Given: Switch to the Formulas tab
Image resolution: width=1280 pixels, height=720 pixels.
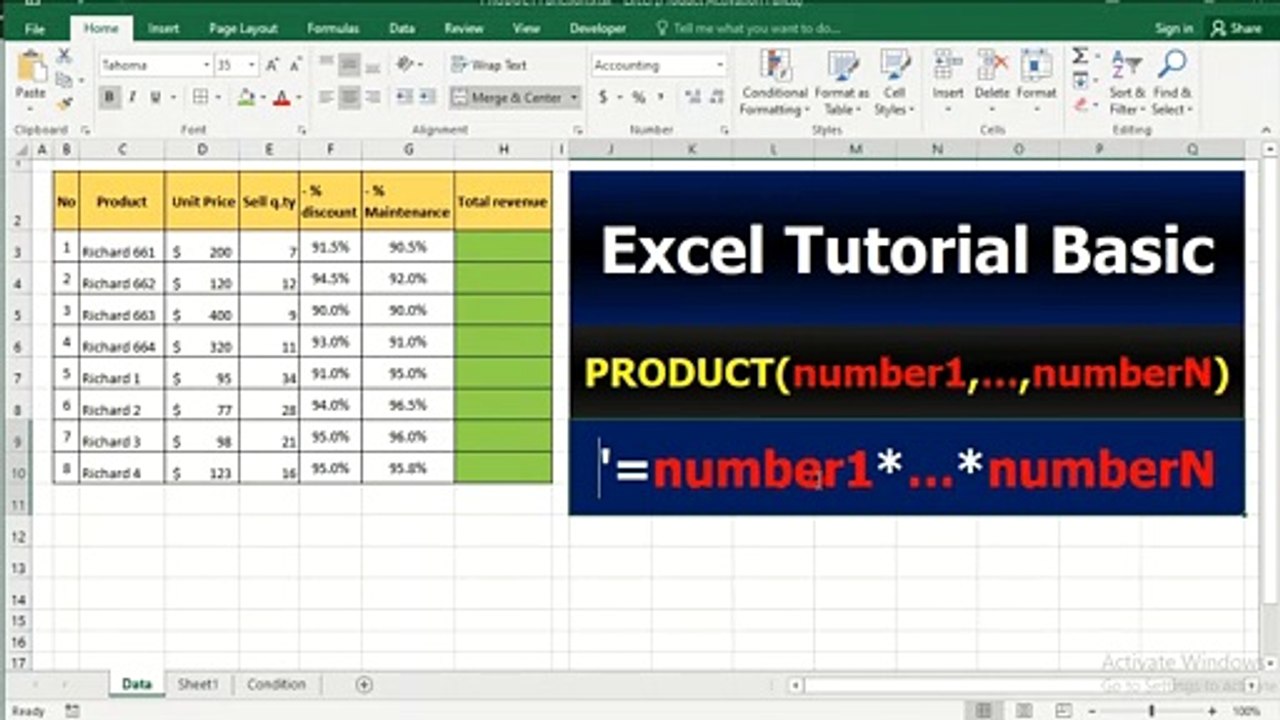Looking at the screenshot, I should coord(333,29).
